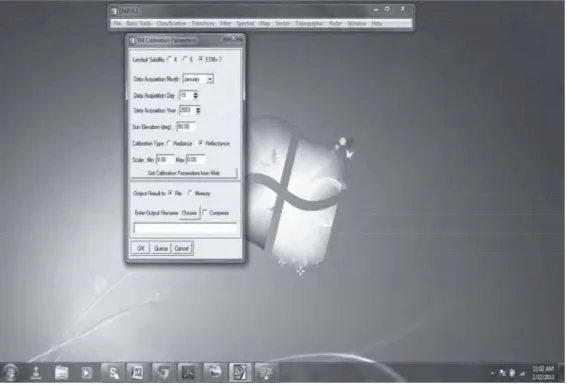Click the Data Acquisition Year stepper arrows

tap(198, 110)
